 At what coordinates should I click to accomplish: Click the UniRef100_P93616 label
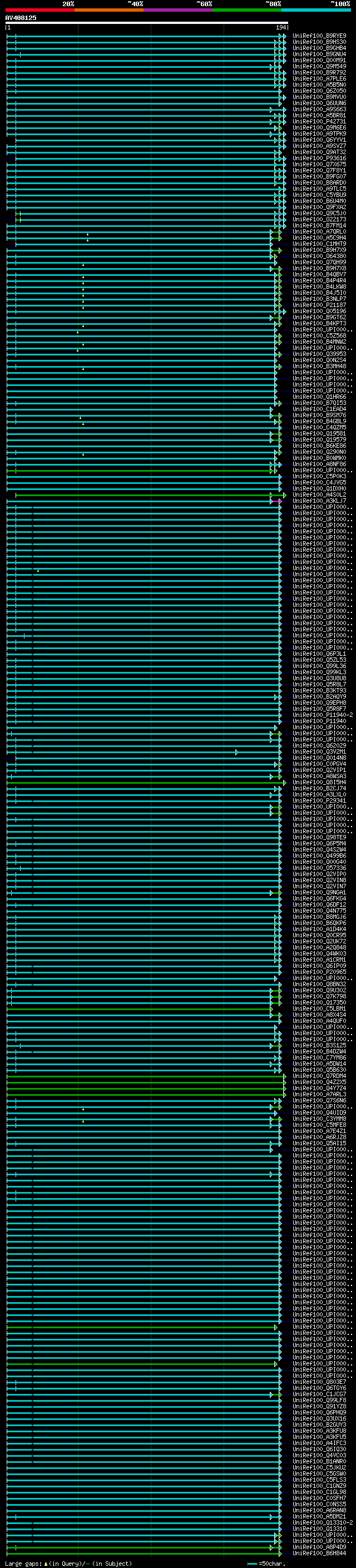[319, 159]
